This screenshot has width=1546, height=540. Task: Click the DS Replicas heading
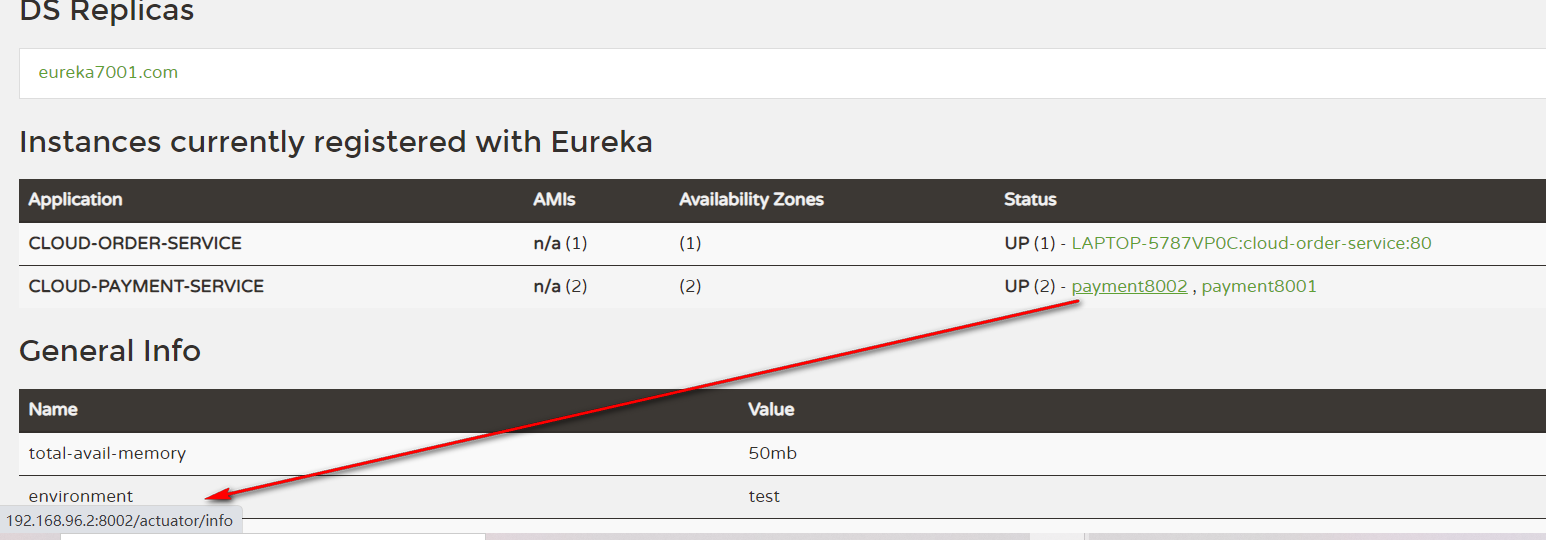point(107,13)
